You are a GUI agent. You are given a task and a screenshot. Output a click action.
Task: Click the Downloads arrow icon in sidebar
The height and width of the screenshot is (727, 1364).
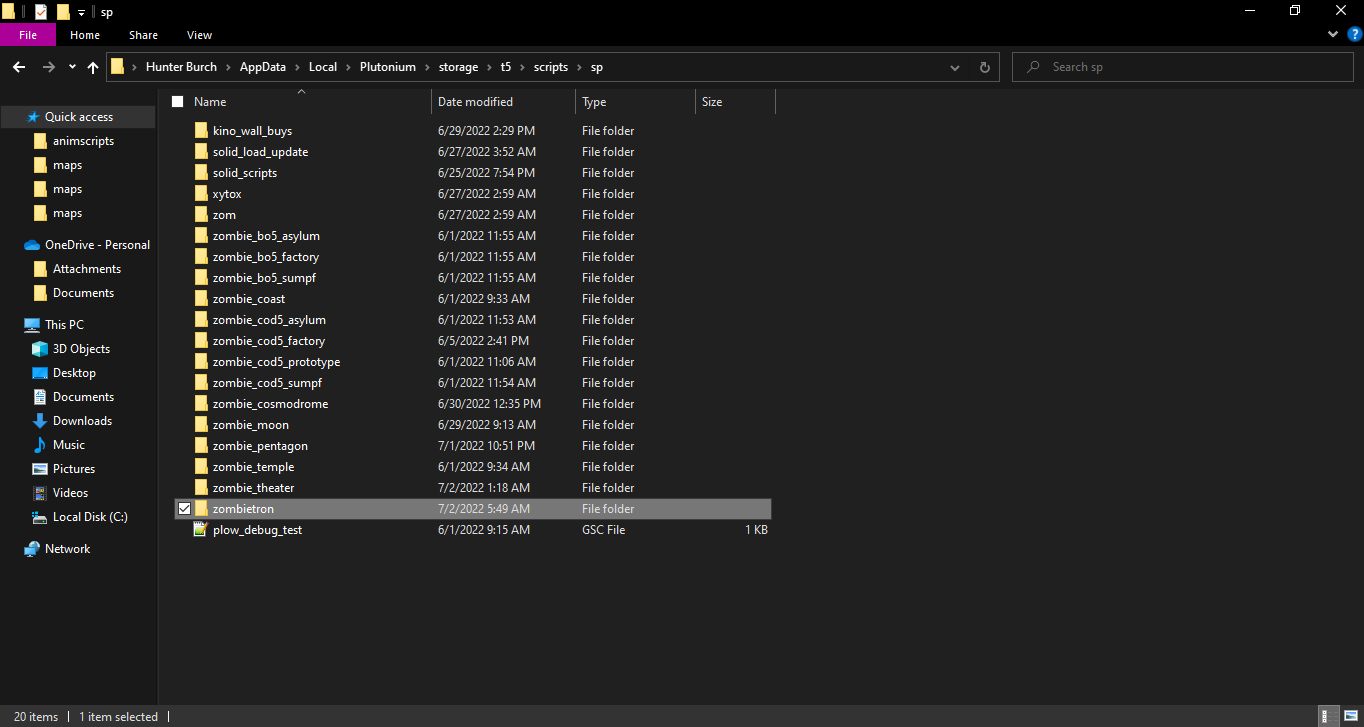click(40, 421)
